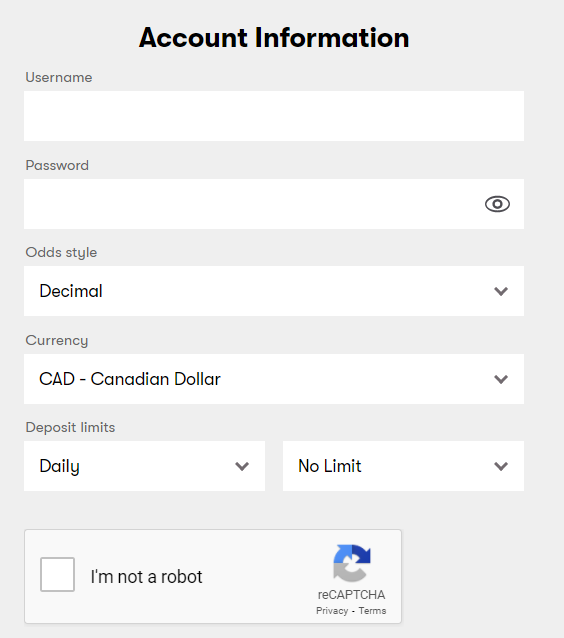Focus the Username text field
Screen dimensions: 564x638
pyautogui.click(x=274, y=116)
